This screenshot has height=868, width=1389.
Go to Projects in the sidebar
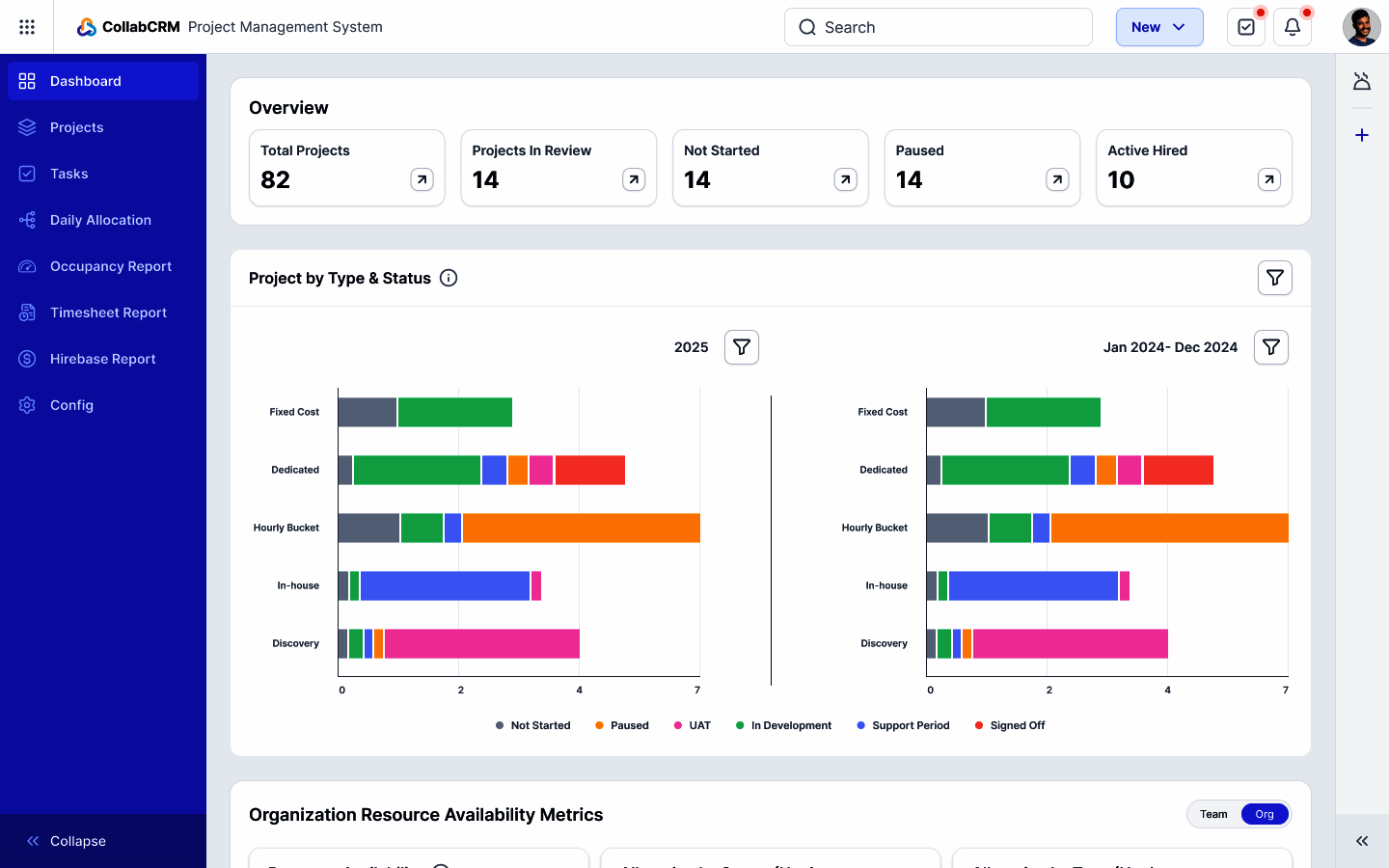pyautogui.click(x=76, y=127)
